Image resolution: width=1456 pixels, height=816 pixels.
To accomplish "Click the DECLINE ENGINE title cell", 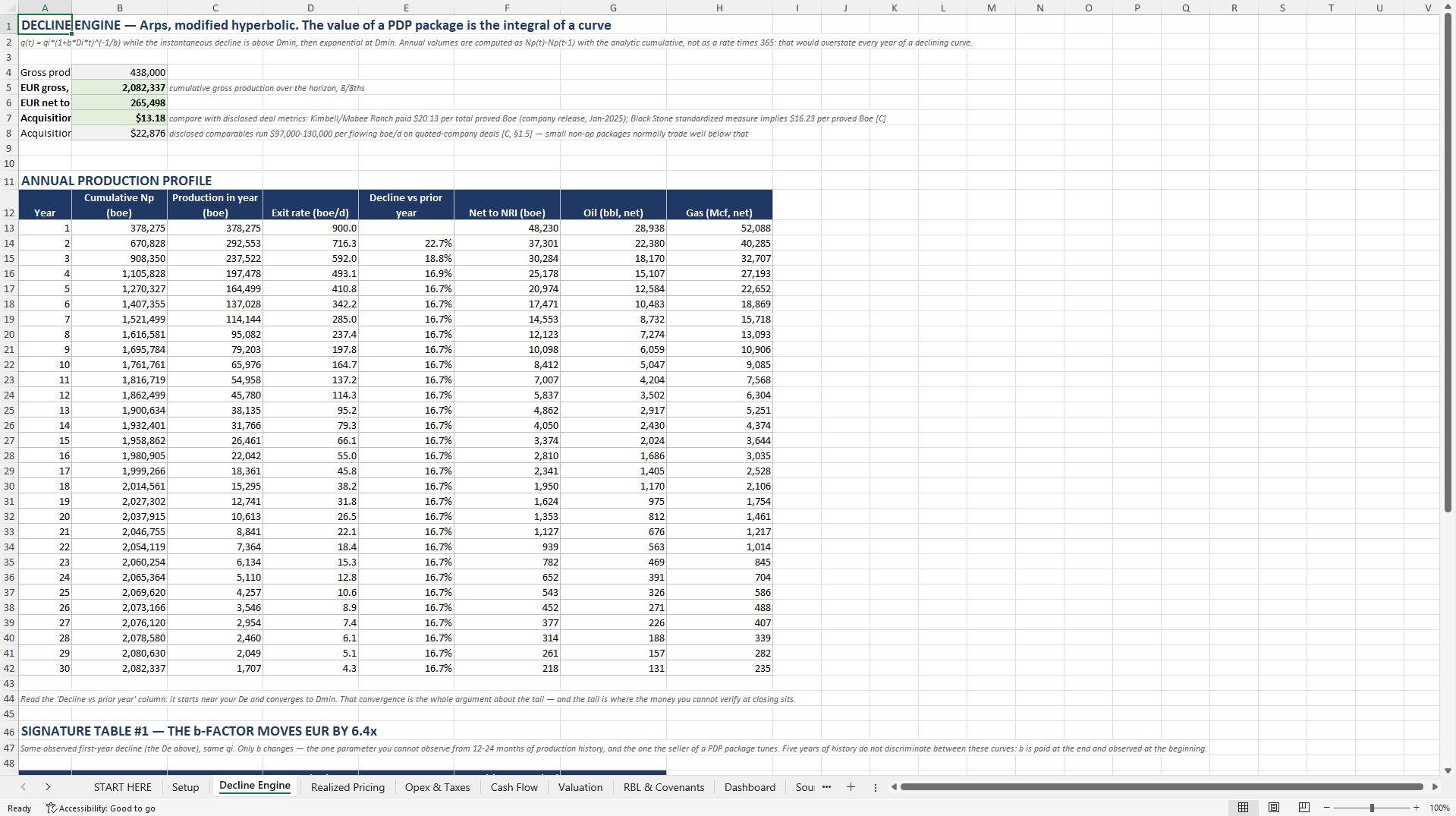I will 45,25.
